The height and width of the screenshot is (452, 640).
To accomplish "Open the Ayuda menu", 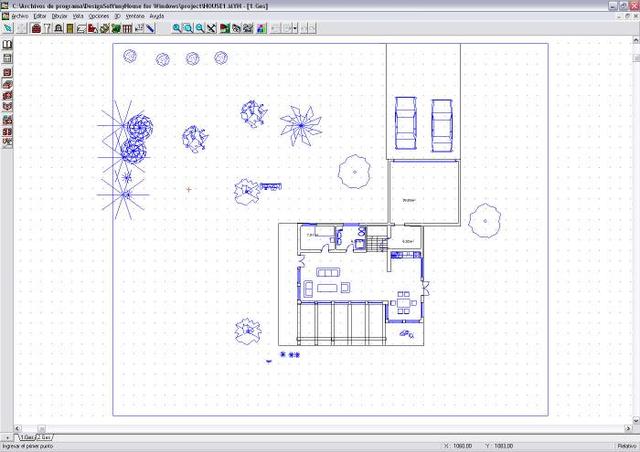I will tap(157, 17).
